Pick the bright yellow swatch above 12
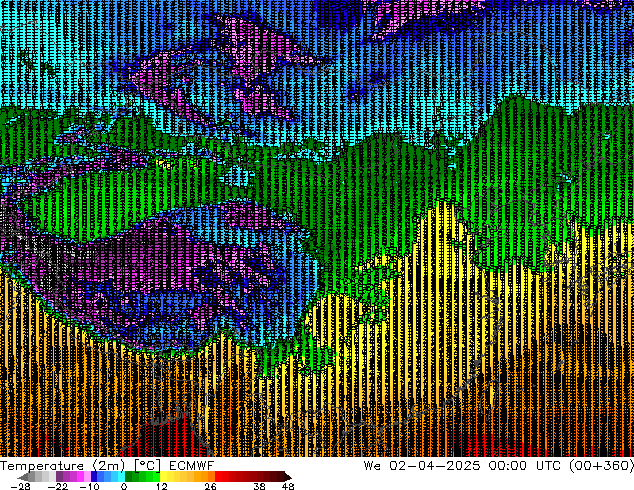634x490 pixels. click(163, 477)
